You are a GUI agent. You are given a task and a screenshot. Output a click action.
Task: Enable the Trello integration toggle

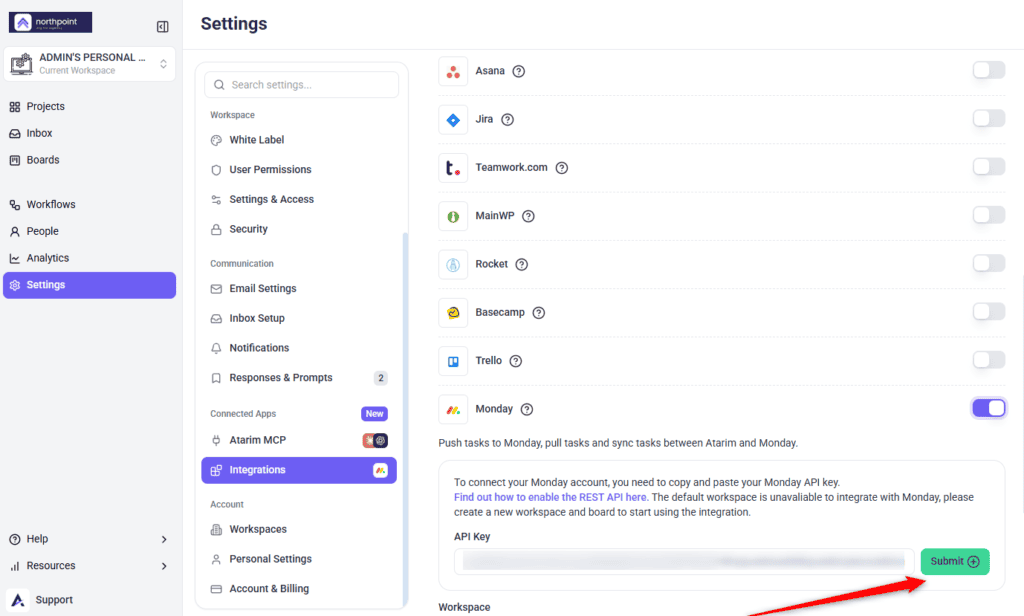pyautogui.click(x=989, y=360)
